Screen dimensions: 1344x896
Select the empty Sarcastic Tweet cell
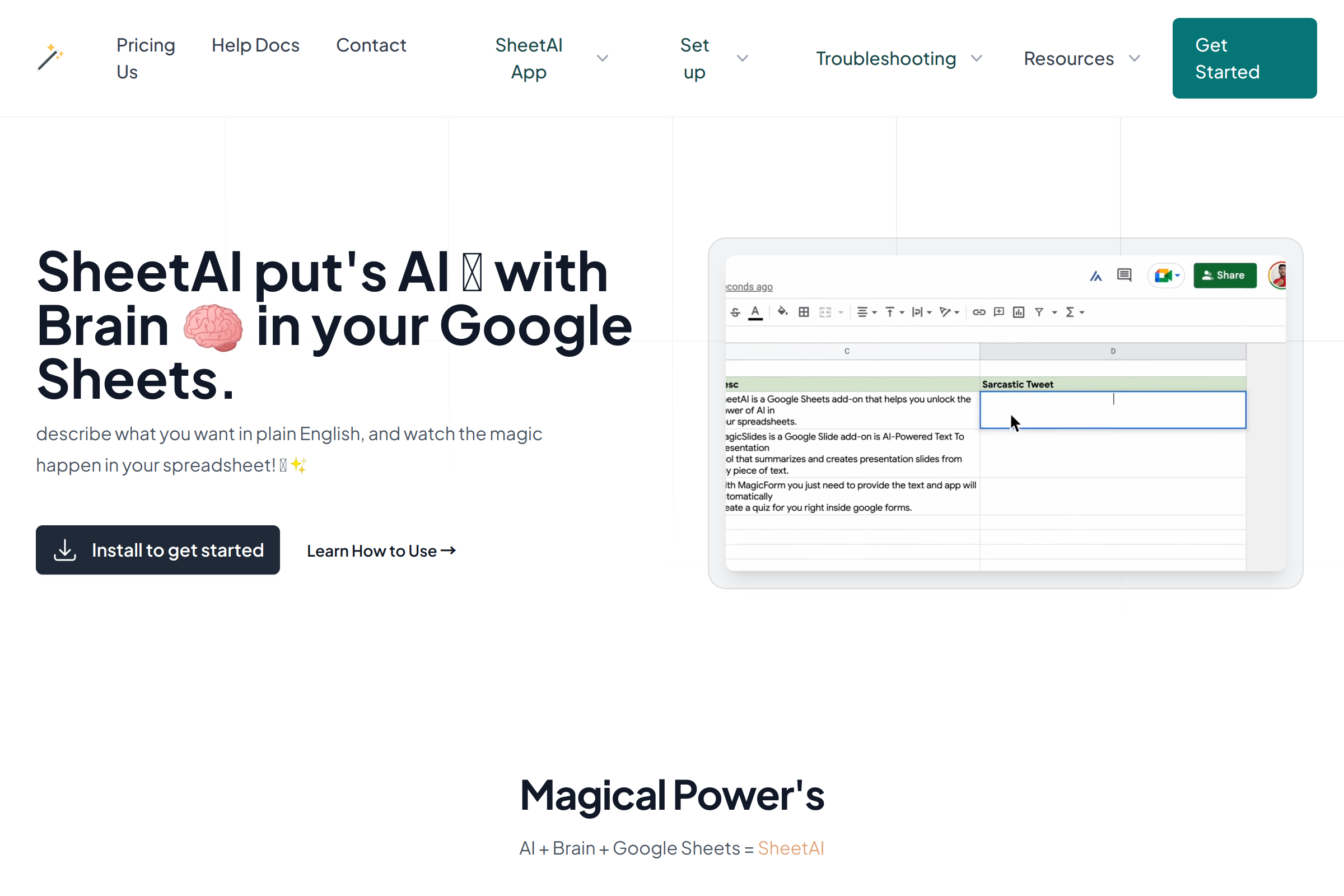(x=1112, y=410)
